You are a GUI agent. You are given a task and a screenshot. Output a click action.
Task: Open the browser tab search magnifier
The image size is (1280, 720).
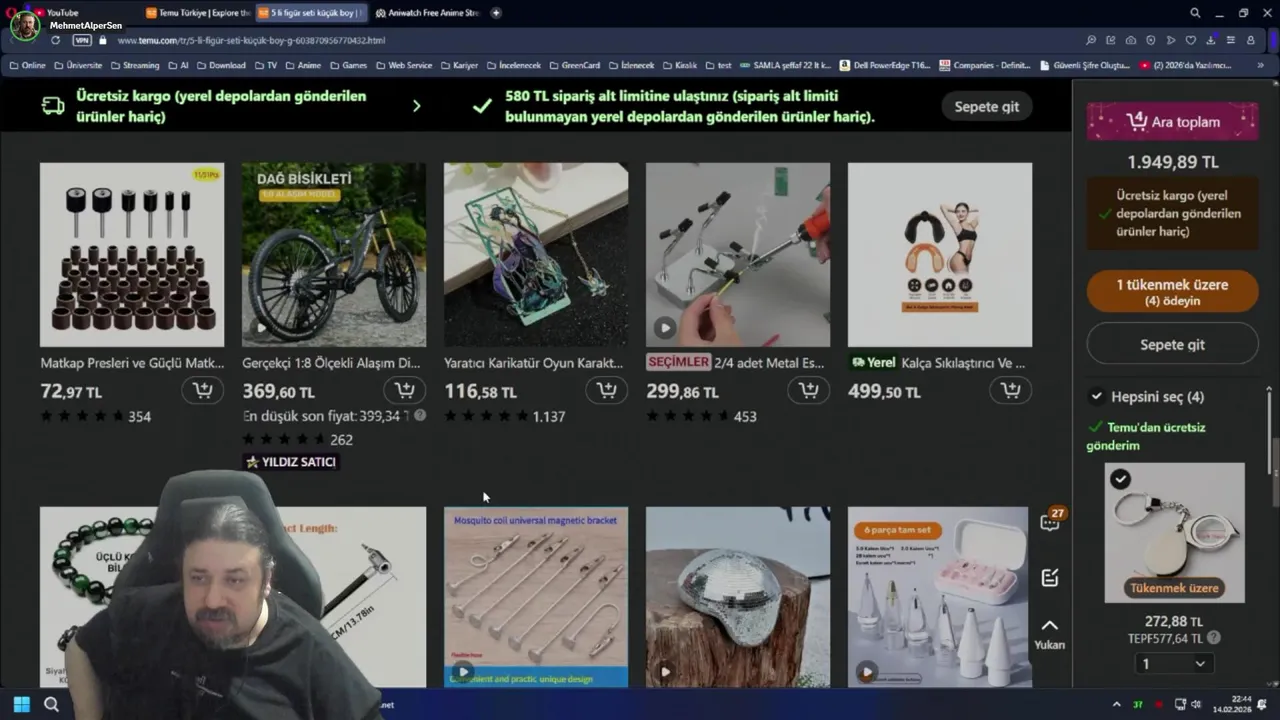pyautogui.click(x=1195, y=13)
